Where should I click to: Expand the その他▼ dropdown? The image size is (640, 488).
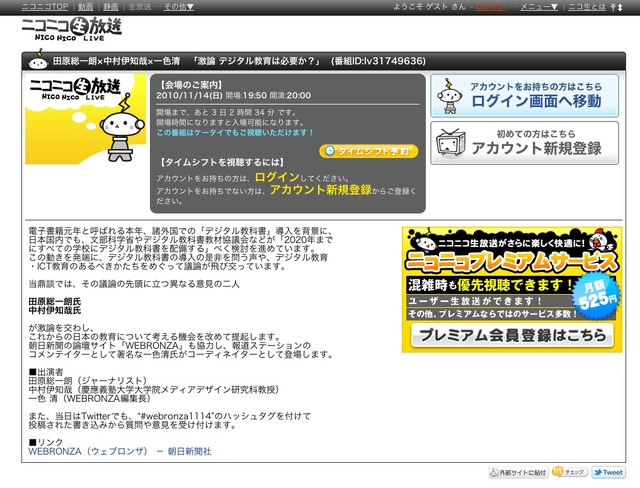tap(179, 7)
